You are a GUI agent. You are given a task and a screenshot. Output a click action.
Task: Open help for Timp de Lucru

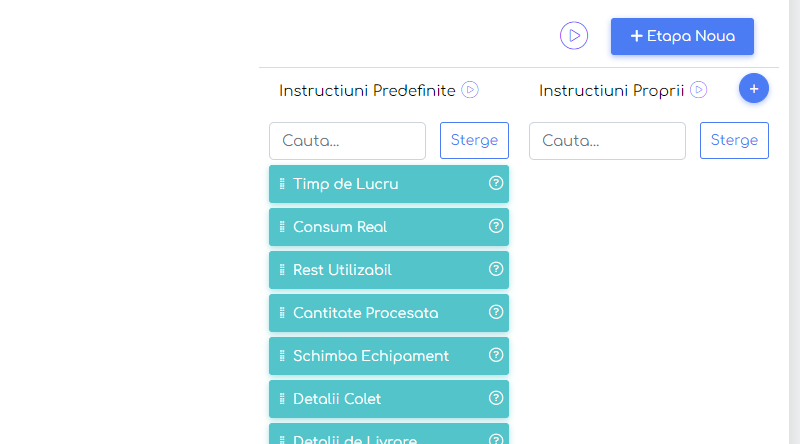coord(495,183)
